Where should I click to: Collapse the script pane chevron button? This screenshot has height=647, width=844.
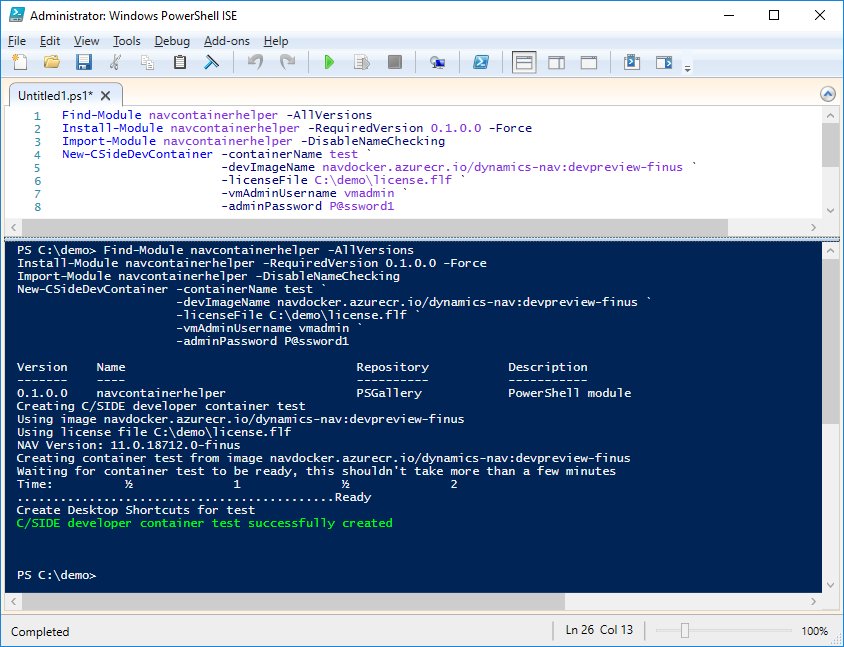click(828, 94)
